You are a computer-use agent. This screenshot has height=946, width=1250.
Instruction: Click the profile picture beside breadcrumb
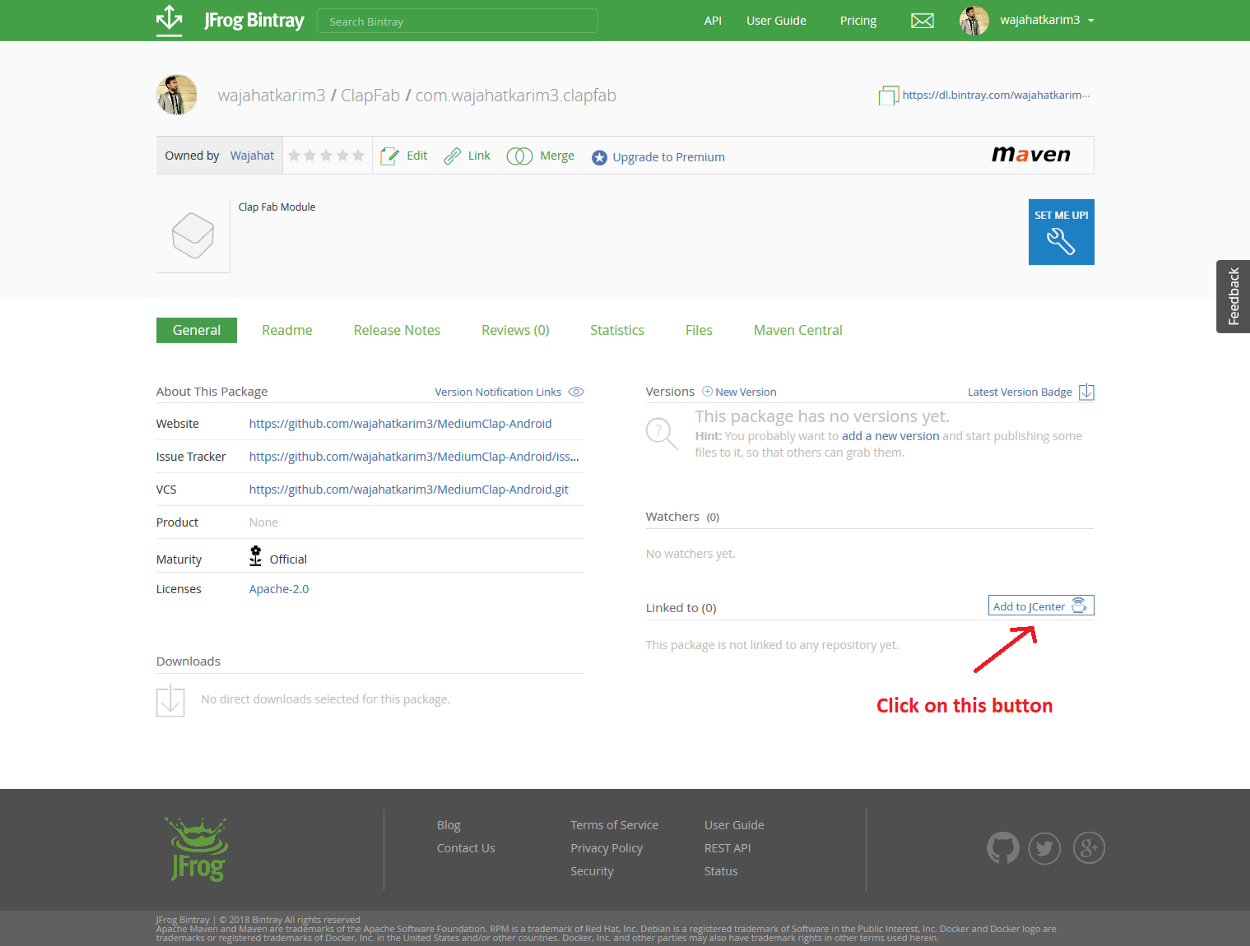coord(177,95)
